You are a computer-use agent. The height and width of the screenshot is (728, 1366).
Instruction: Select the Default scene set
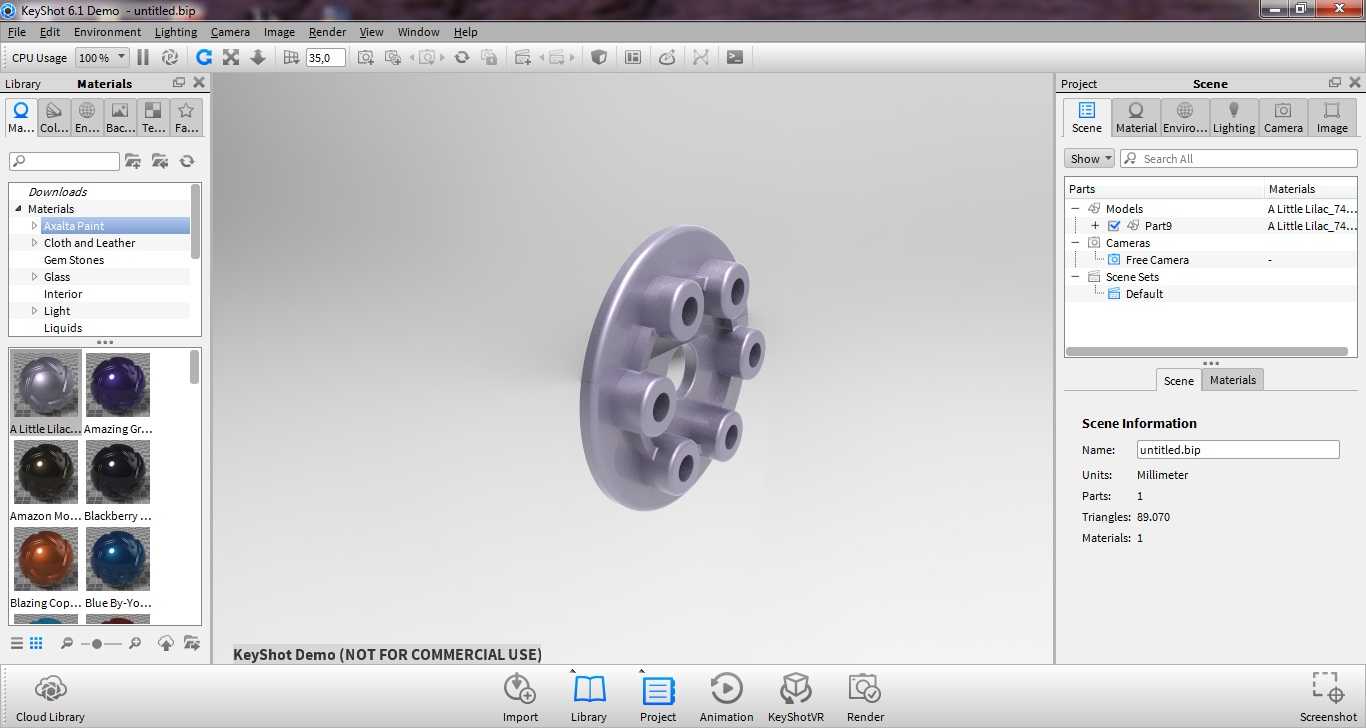point(1144,294)
